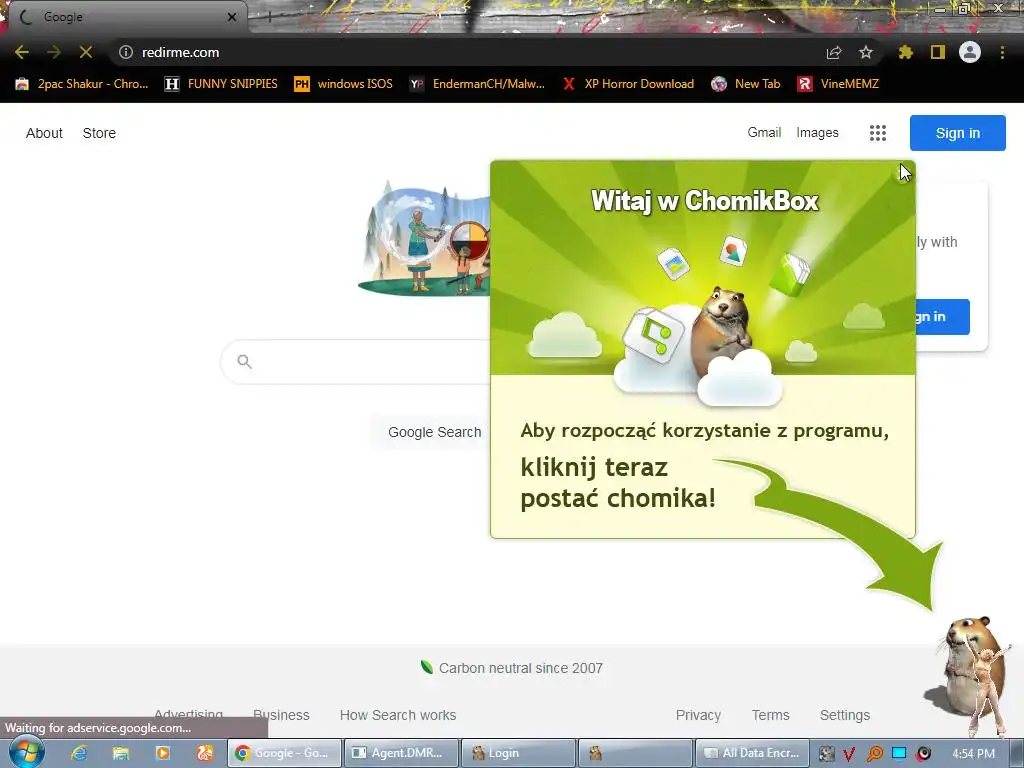Open Images link on Google page
The image size is (1024, 768).
(817, 133)
